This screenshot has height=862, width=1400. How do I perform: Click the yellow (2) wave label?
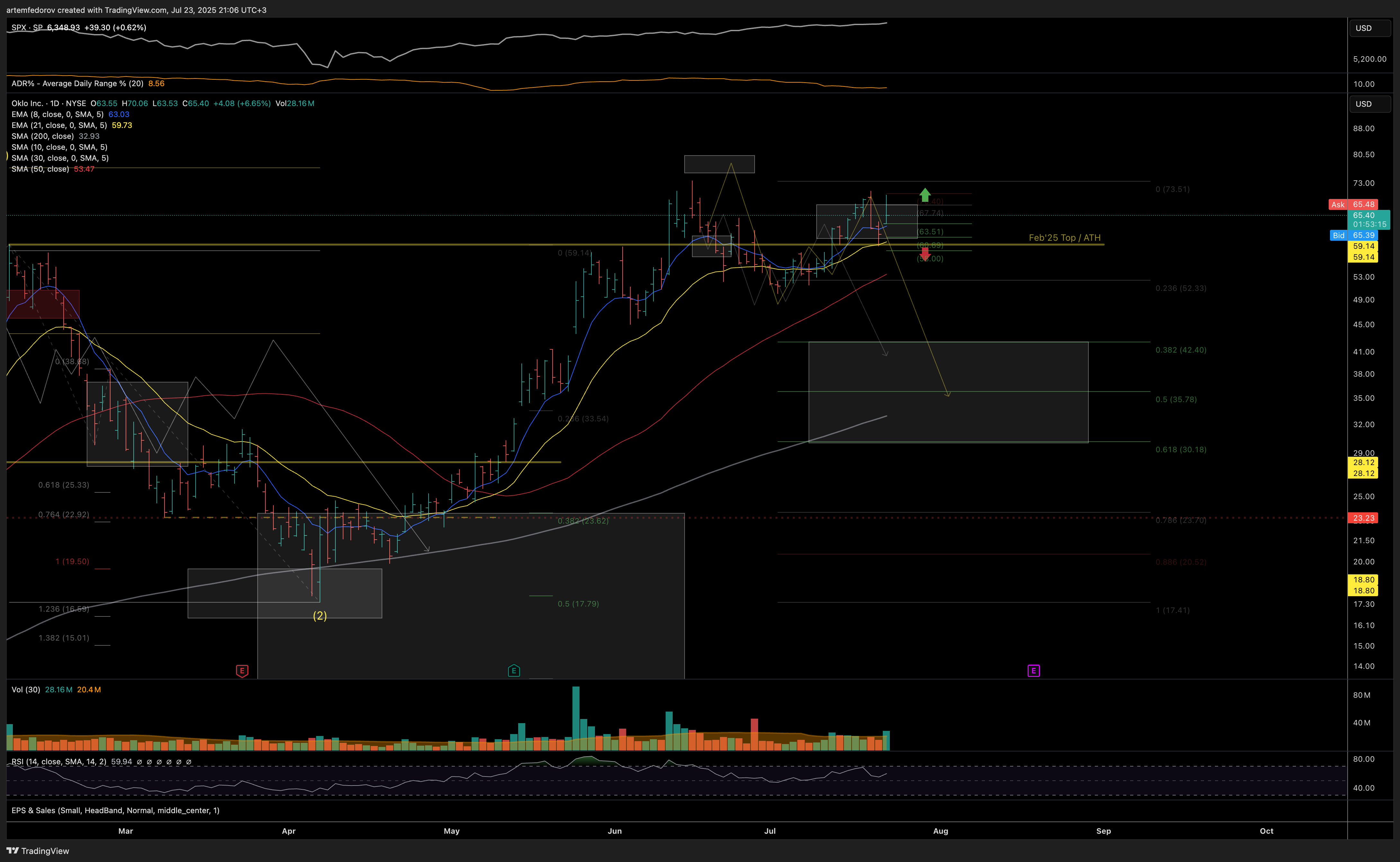(320, 616)
